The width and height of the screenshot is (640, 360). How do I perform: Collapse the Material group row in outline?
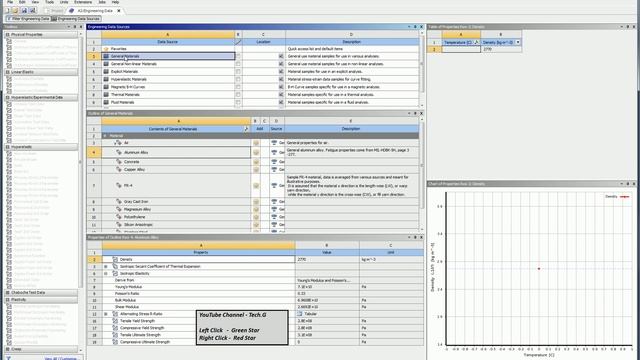point(105,136)
